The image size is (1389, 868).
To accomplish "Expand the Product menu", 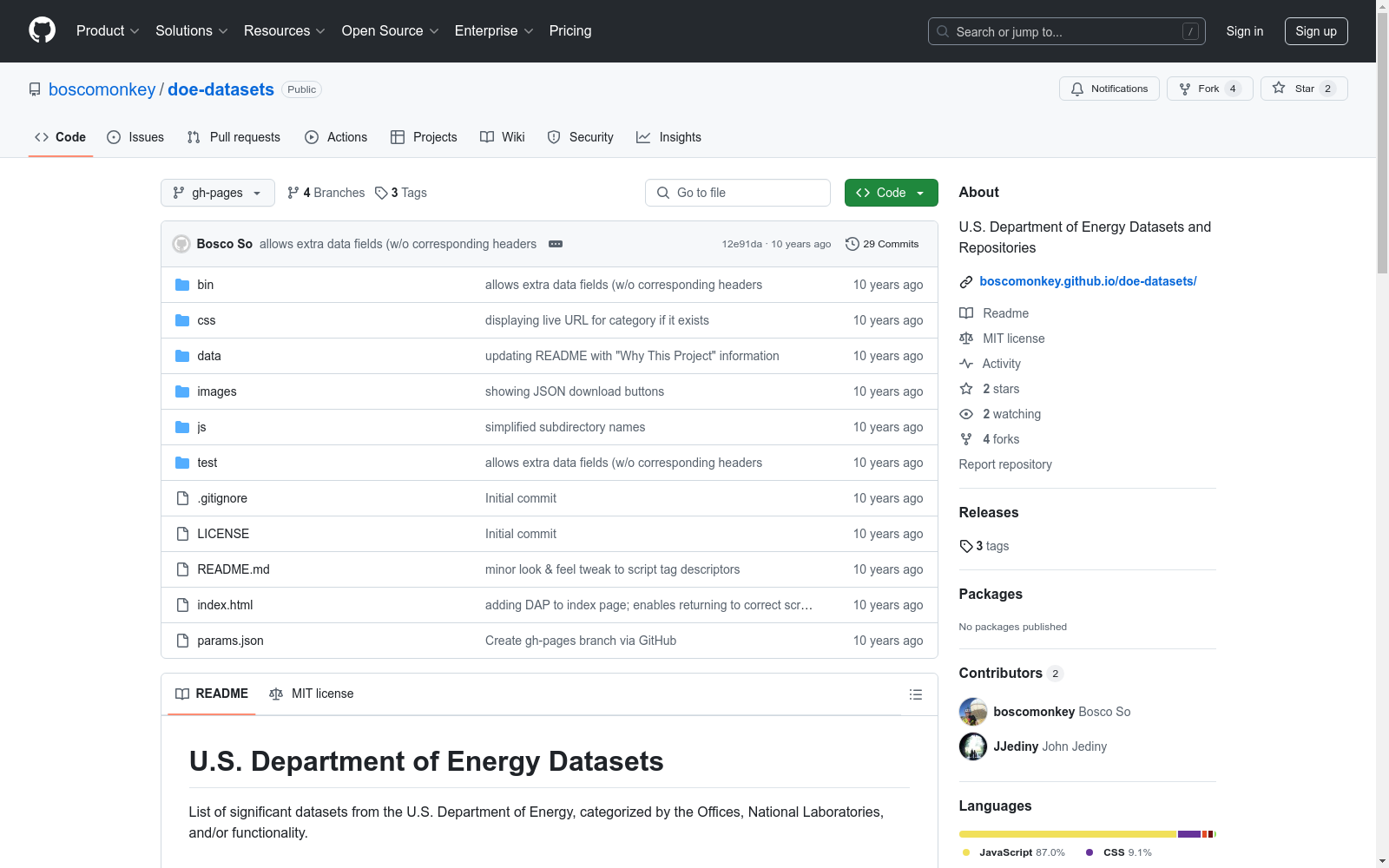I will (x=108, y=31).
